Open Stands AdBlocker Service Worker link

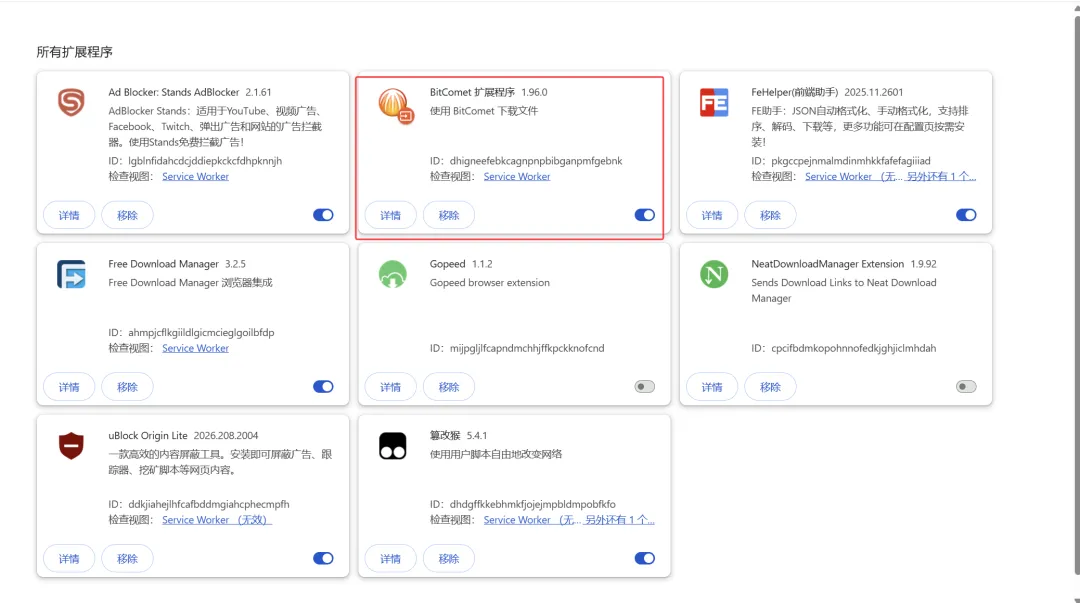tap(195, 176)
